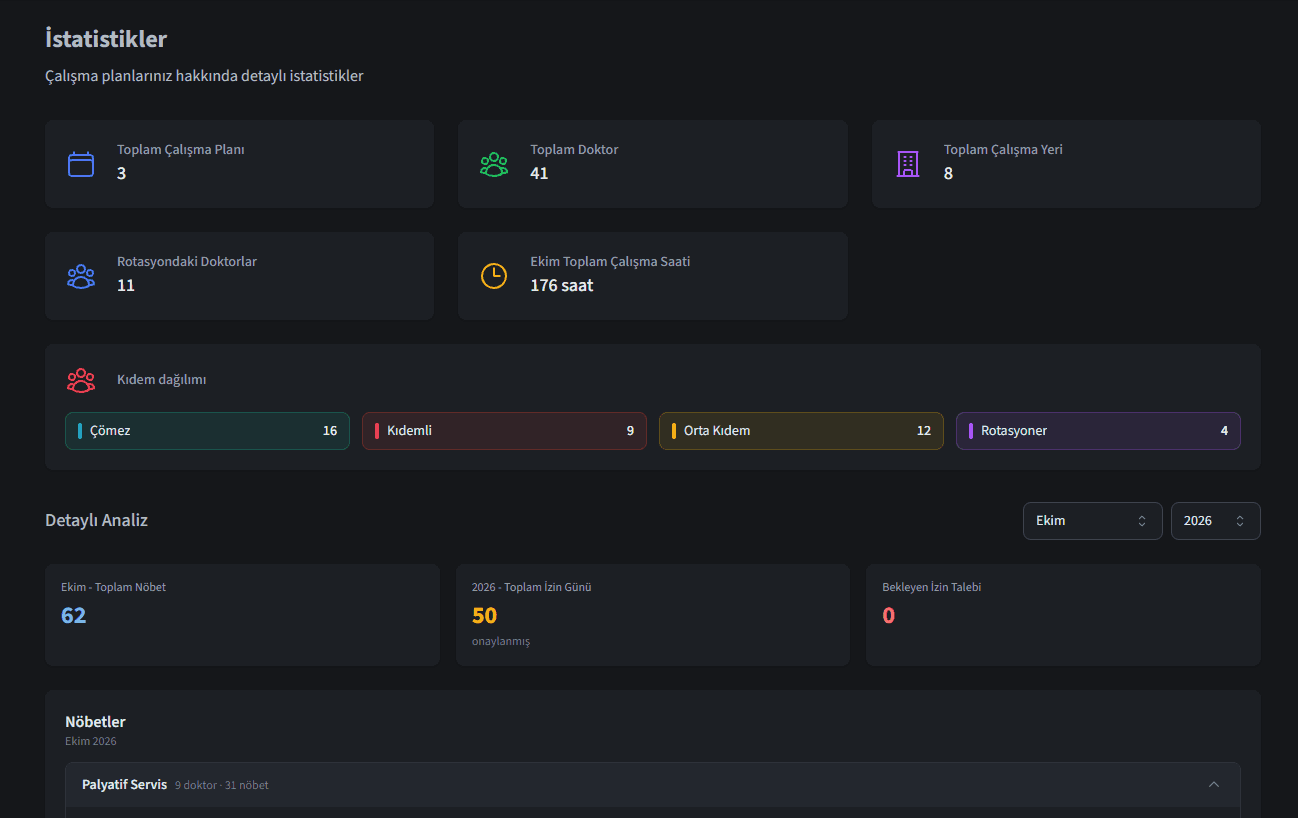Open the 2026 year dropdown
The width and height of the screenshot is (1298, 818).
tap(1215, 521)
